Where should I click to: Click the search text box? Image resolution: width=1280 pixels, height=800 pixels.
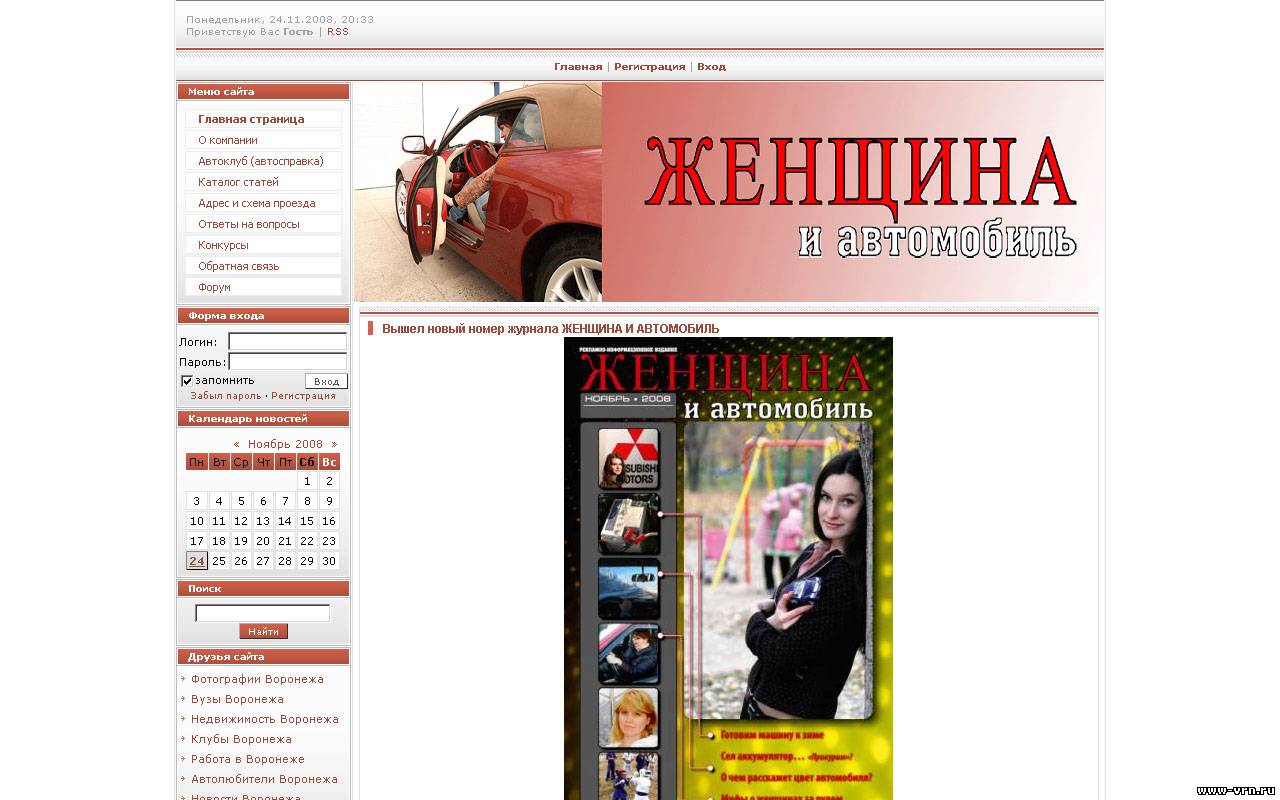point(262,613)
